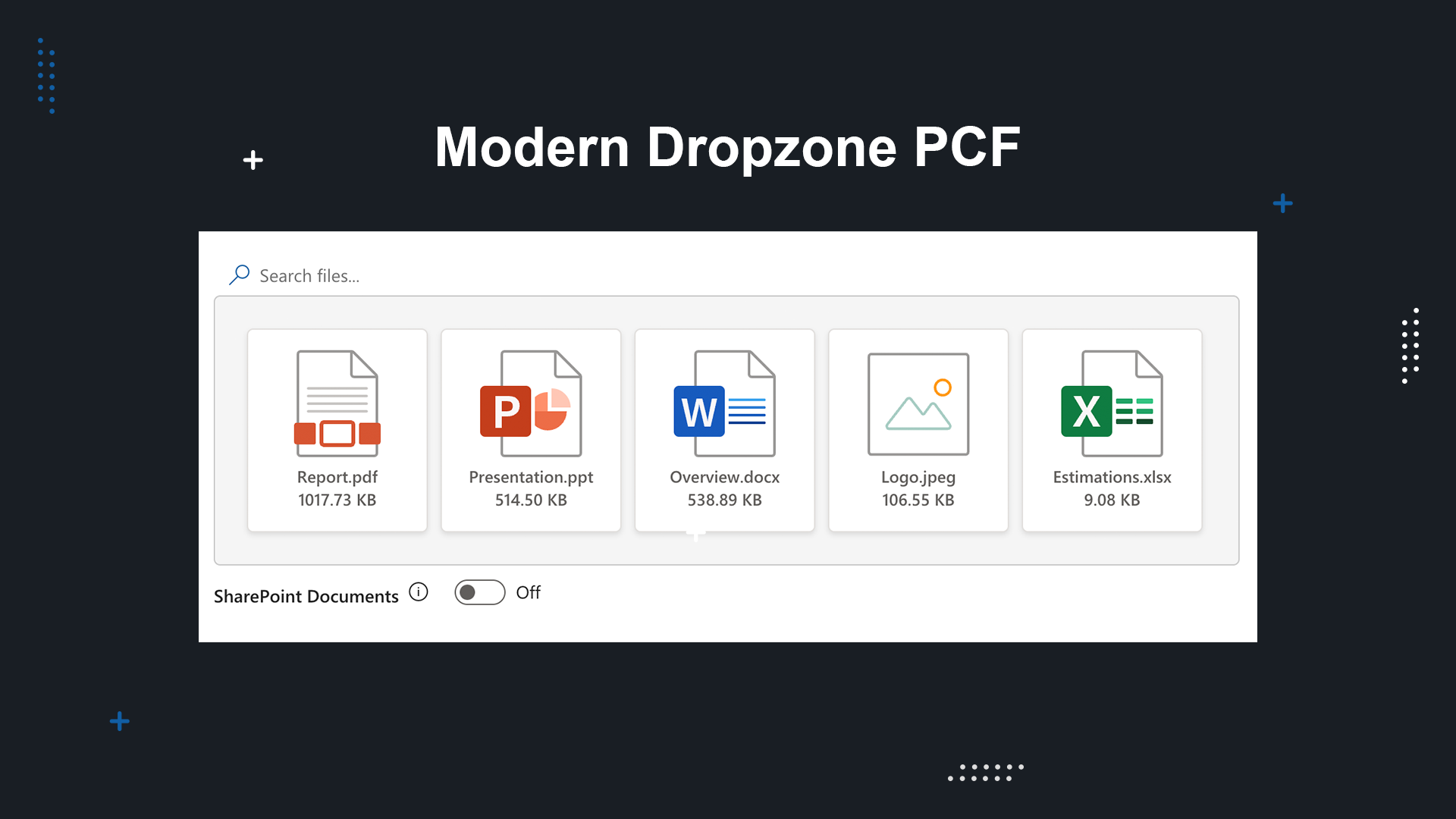Click the search magnifier icon
The image size is (1456, 819).
(240, 275)
